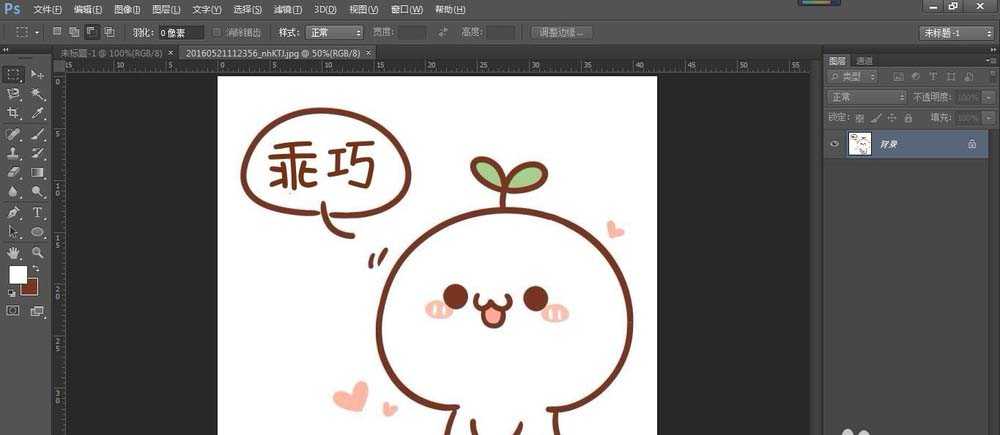Select the Move tool
Viewport: 1000px width, 435px height.
(38, 75)
